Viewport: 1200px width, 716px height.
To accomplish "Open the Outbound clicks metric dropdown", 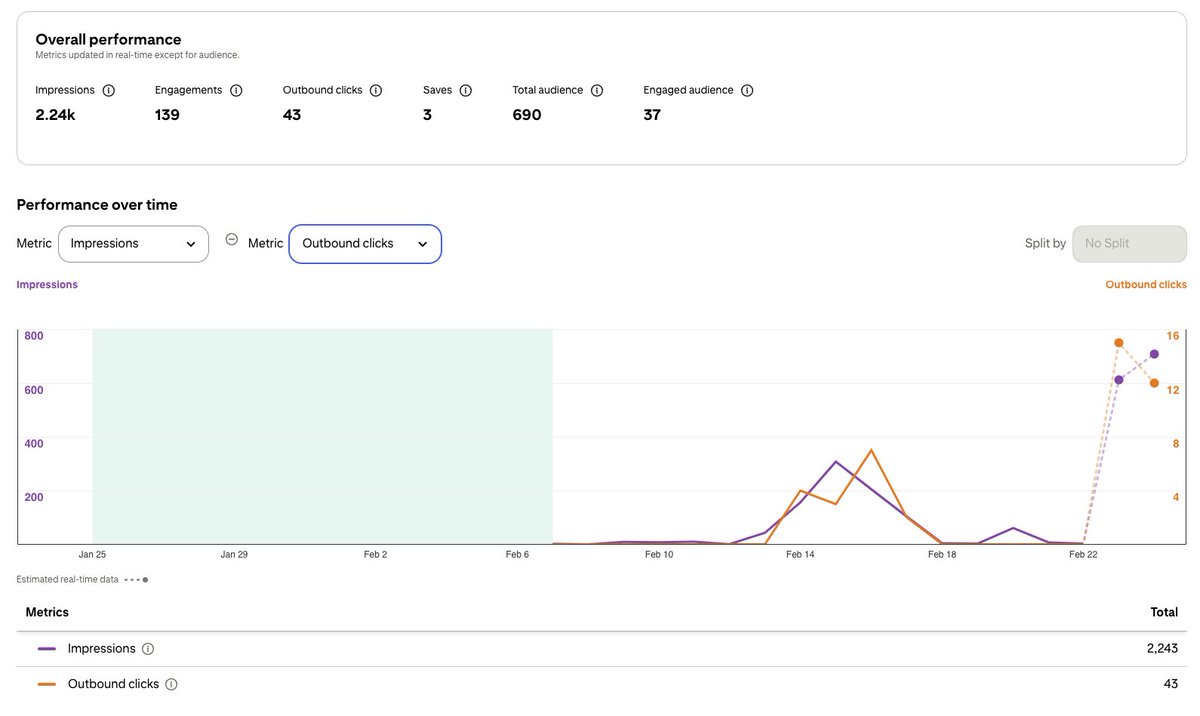I will [x=365, y=244].
